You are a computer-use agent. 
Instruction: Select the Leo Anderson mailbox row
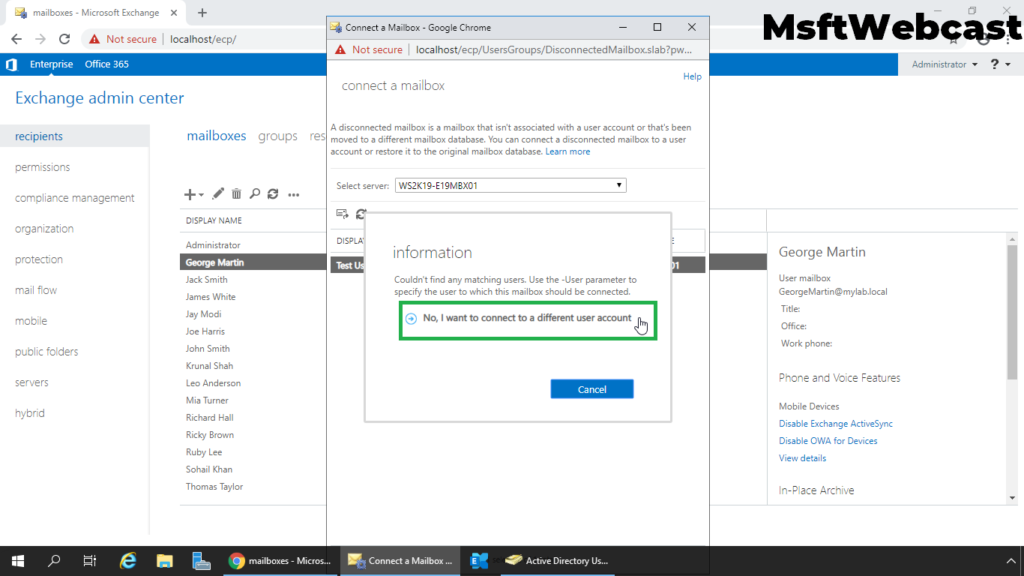[253, 383]
